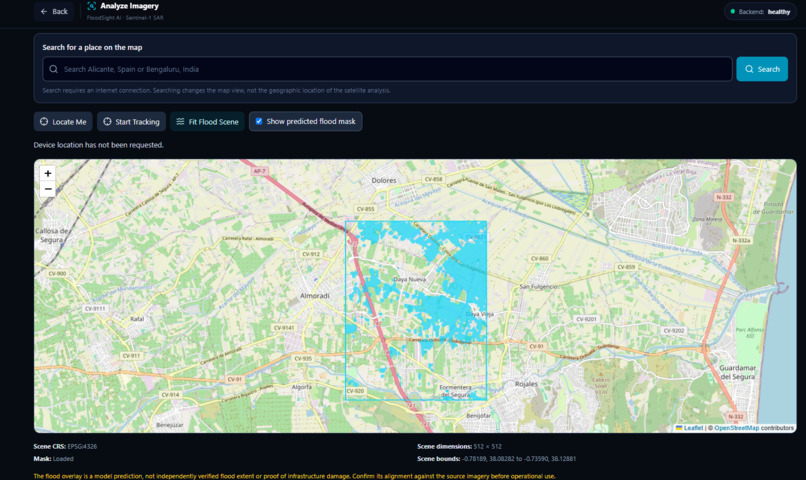Screen dimensions: 806x480
Task: Click the CV-860 road shield
Action: (539, 259)
